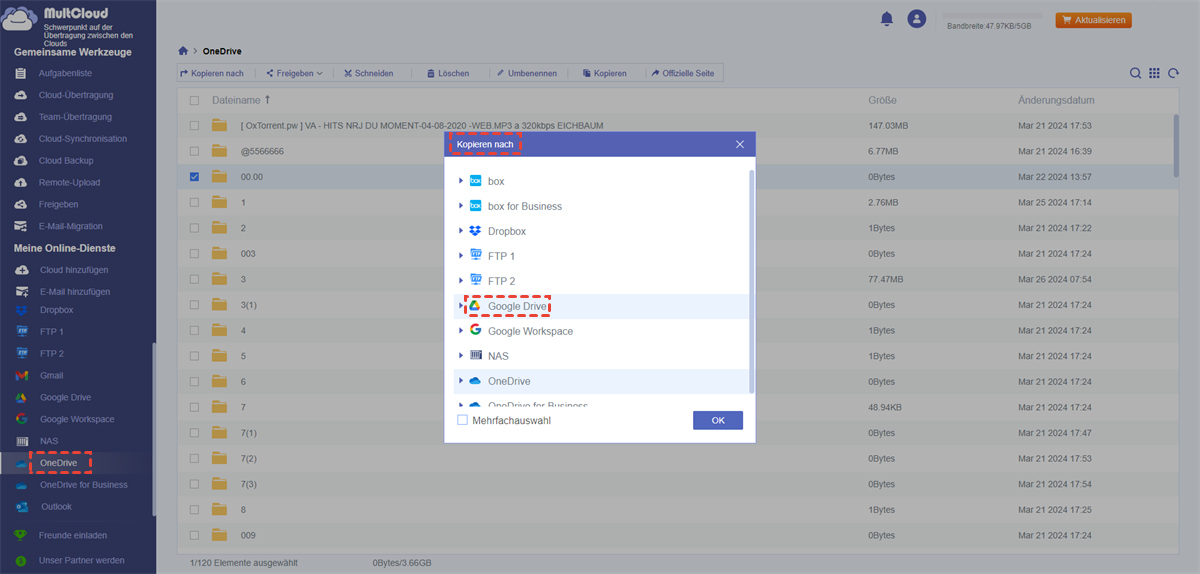Expand the Dropbox node arrow
Image resolution: width=1200 pixels, height=574 pixels.
[461, 231]
